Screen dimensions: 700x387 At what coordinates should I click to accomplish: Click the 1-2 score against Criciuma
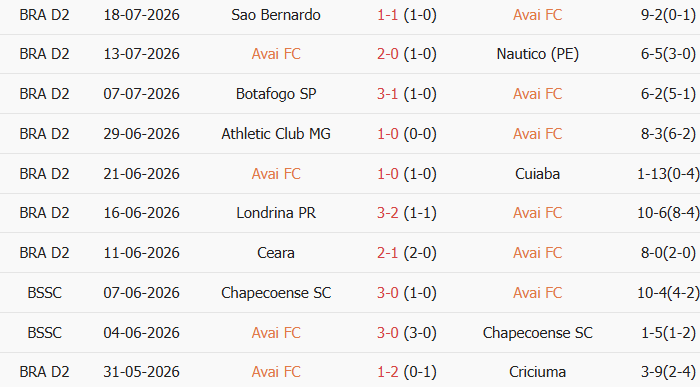click(388, 372)
